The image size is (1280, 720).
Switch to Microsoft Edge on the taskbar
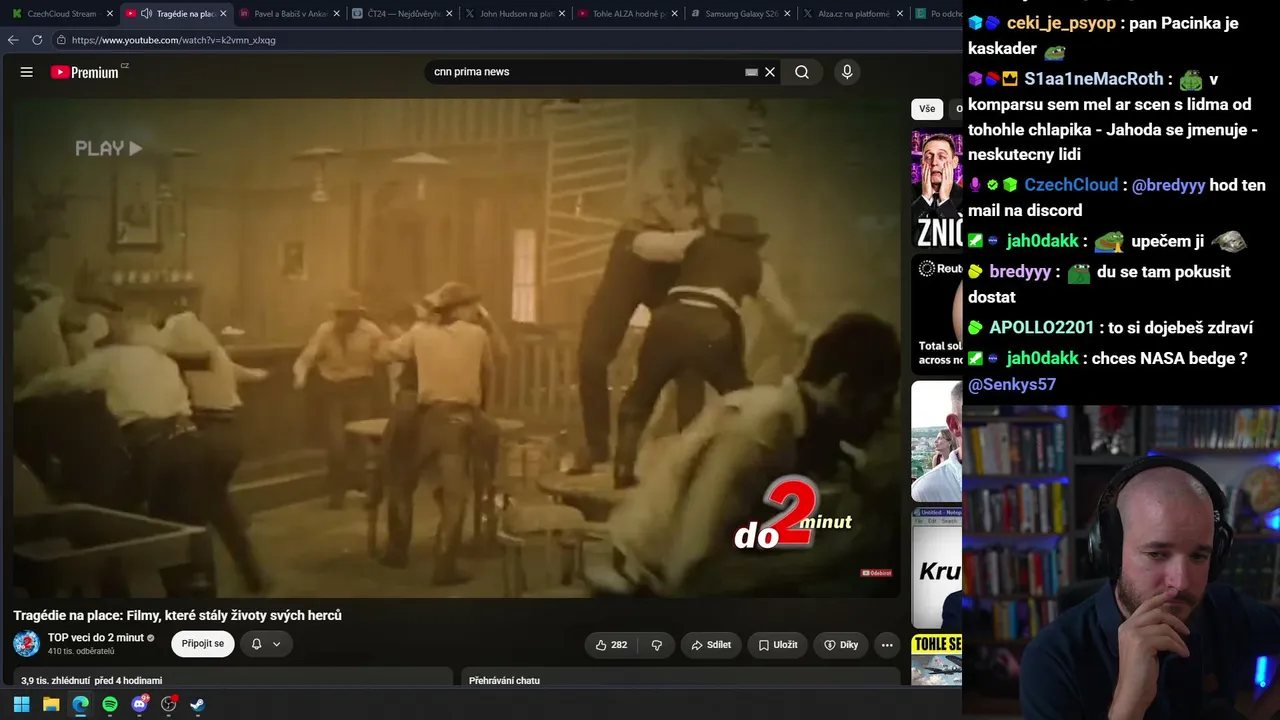click(80, 704)
